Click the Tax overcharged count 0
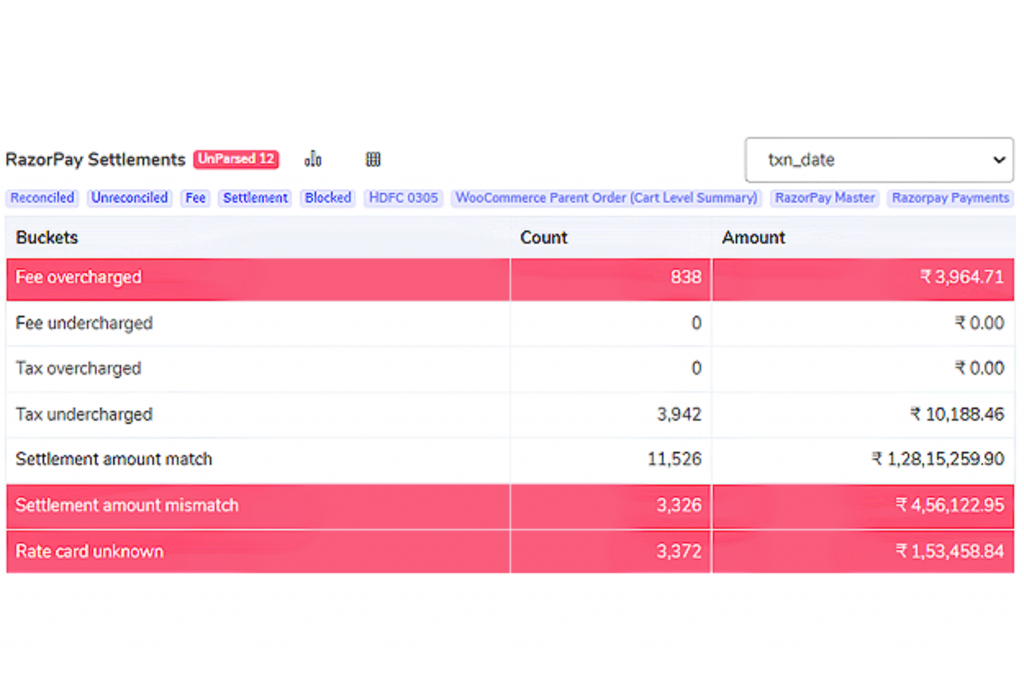 [x=696, y=368]
